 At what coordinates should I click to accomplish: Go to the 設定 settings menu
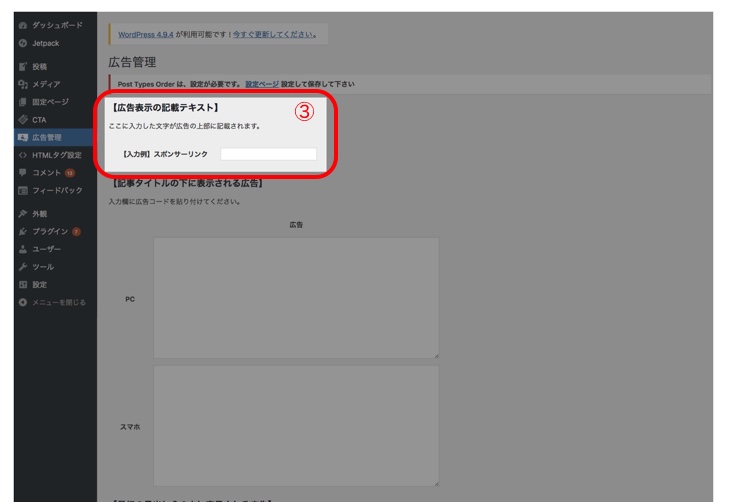pos(39,285)
